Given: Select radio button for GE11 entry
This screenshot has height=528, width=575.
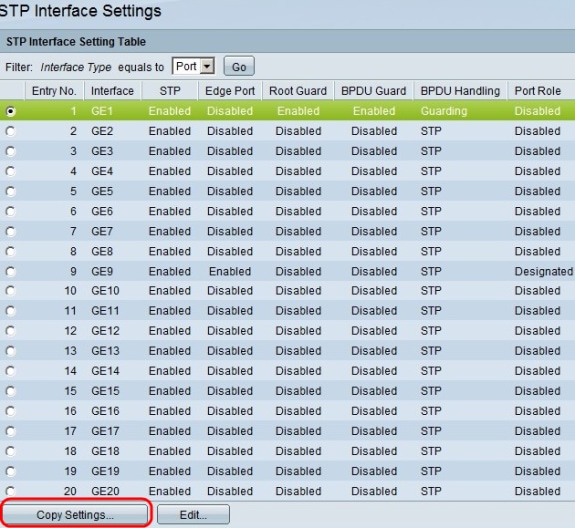Looking at the screenshot, I should (11, 311).
